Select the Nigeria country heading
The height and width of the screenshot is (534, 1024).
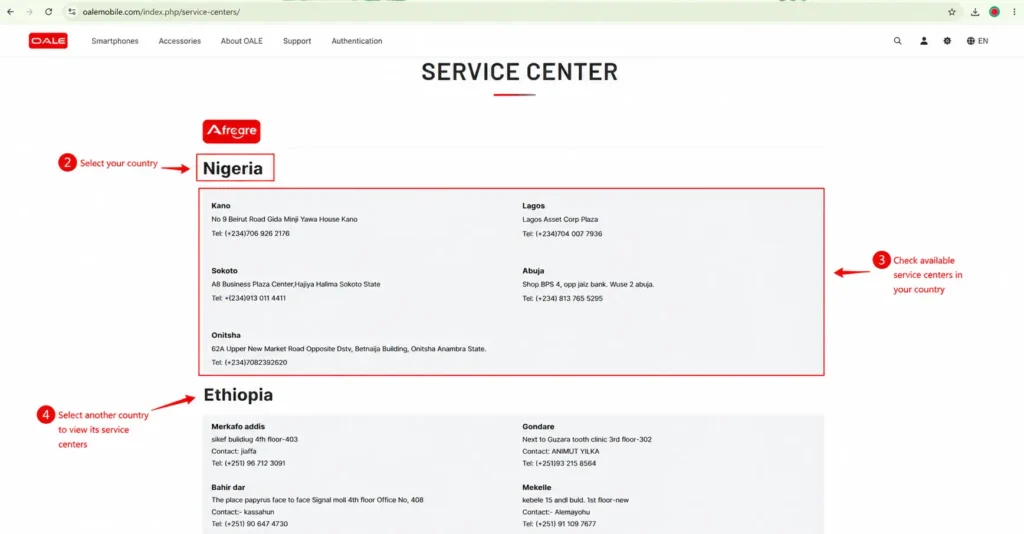(x=232, y=168)
